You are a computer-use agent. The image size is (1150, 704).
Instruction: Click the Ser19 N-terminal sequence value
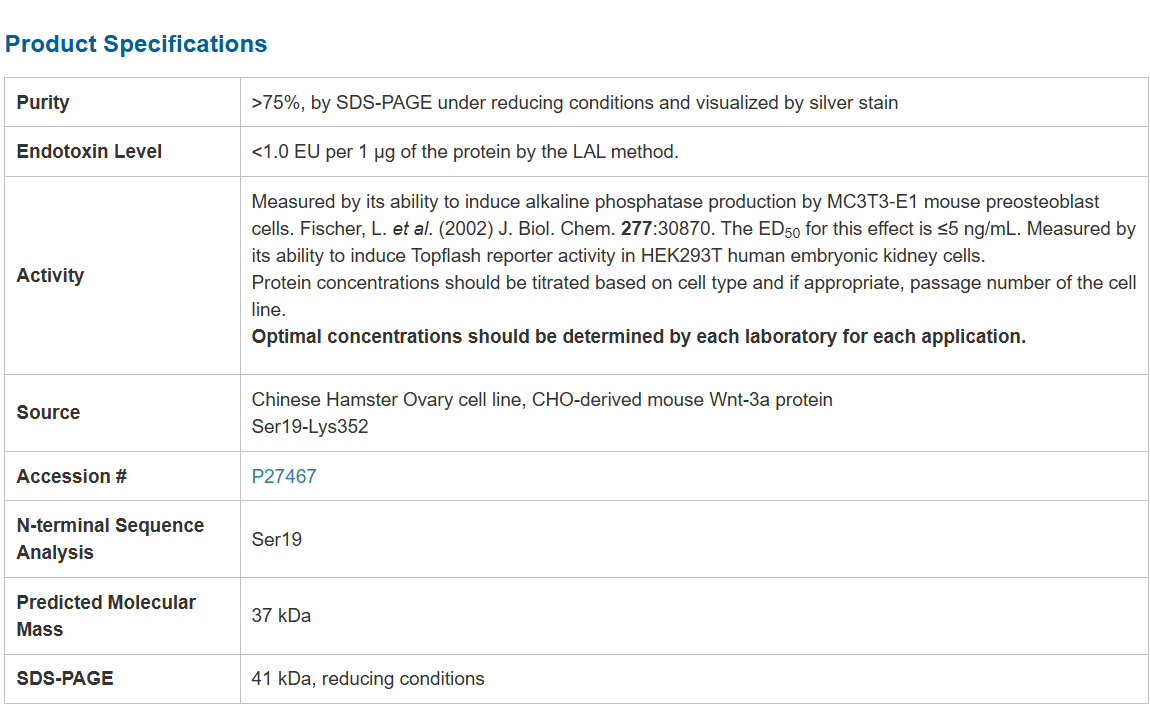277,539
